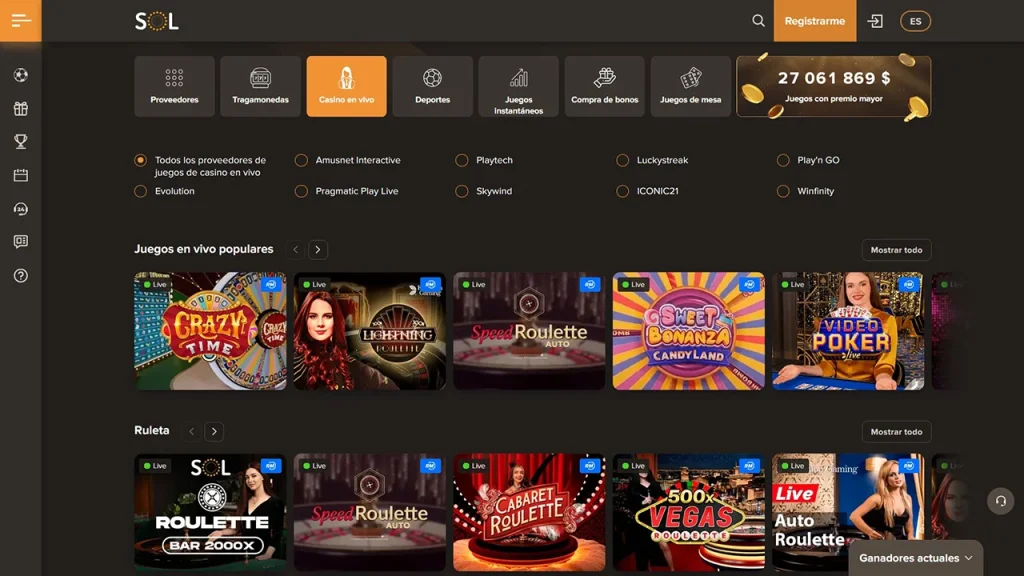The height and width of the screenshot is (576, 1024).
Task: Open Roulette Bar 2000X thumbnail
Action: pos(210,513)
